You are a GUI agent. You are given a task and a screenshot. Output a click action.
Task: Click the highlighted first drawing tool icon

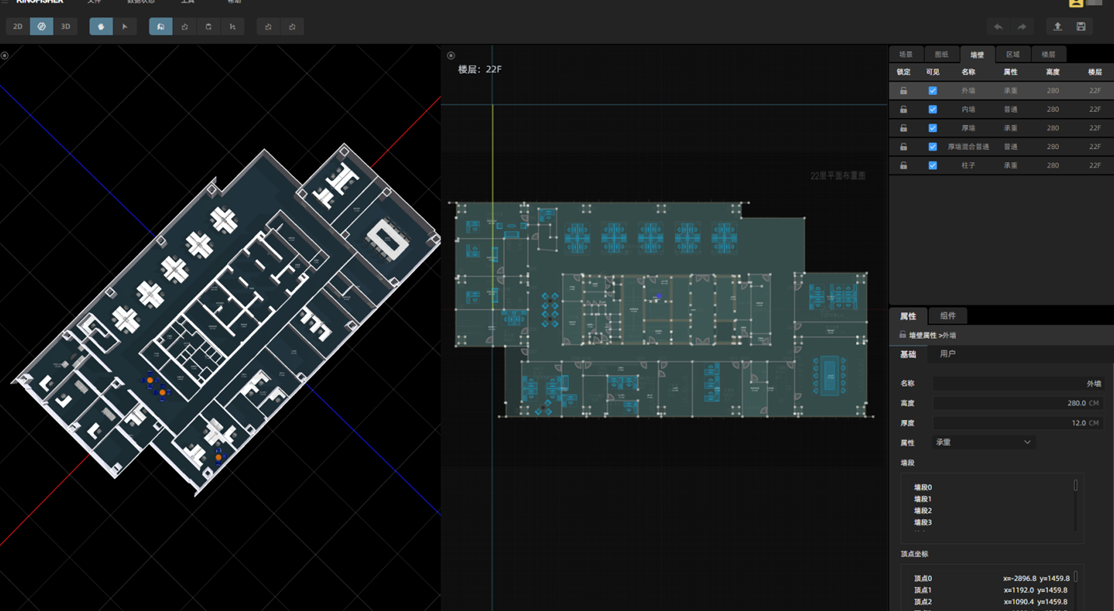click(161, 26)
